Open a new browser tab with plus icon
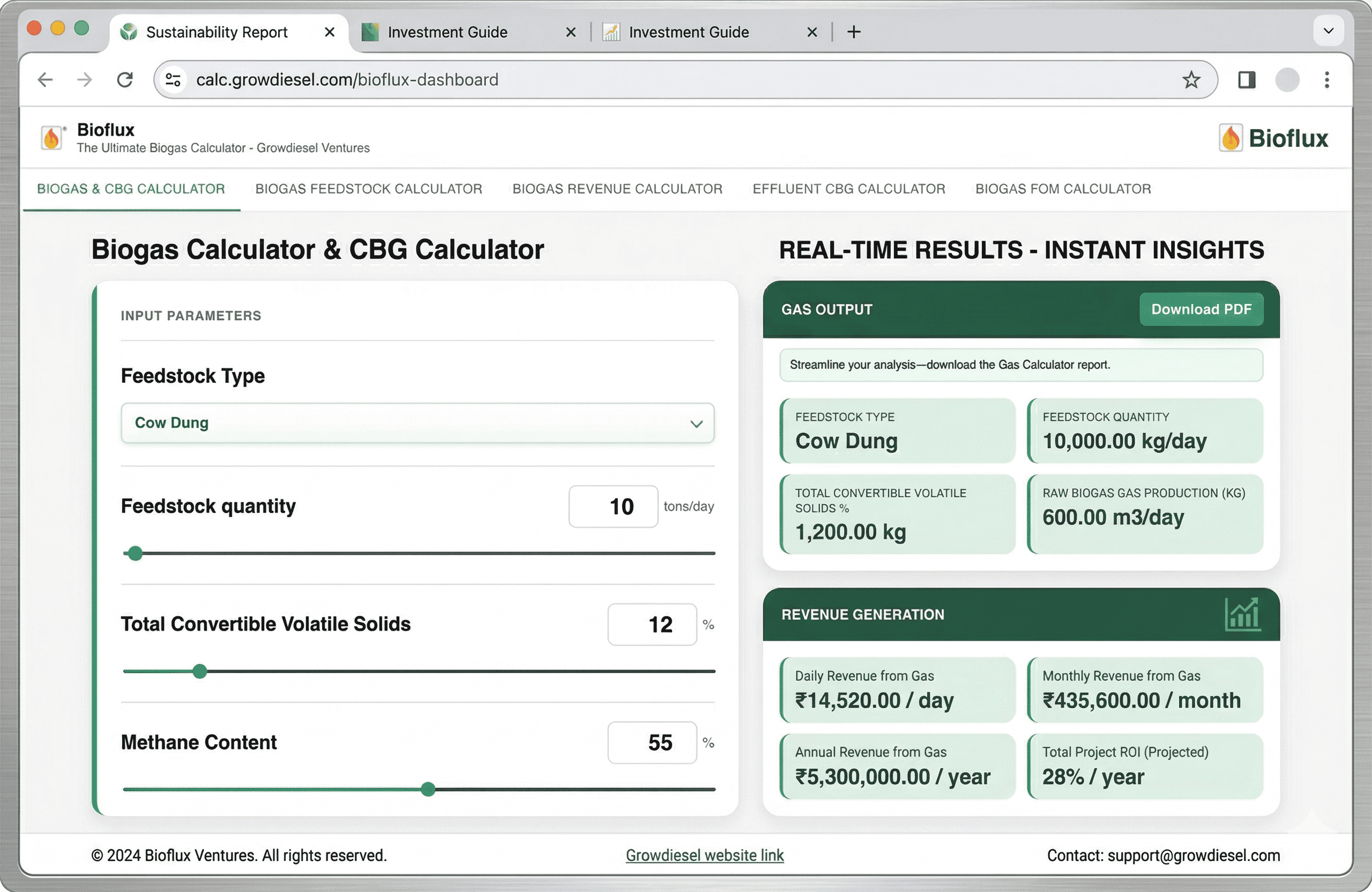Image resolution: width=1372 pixels, height=892 pixels. point(854,32)
